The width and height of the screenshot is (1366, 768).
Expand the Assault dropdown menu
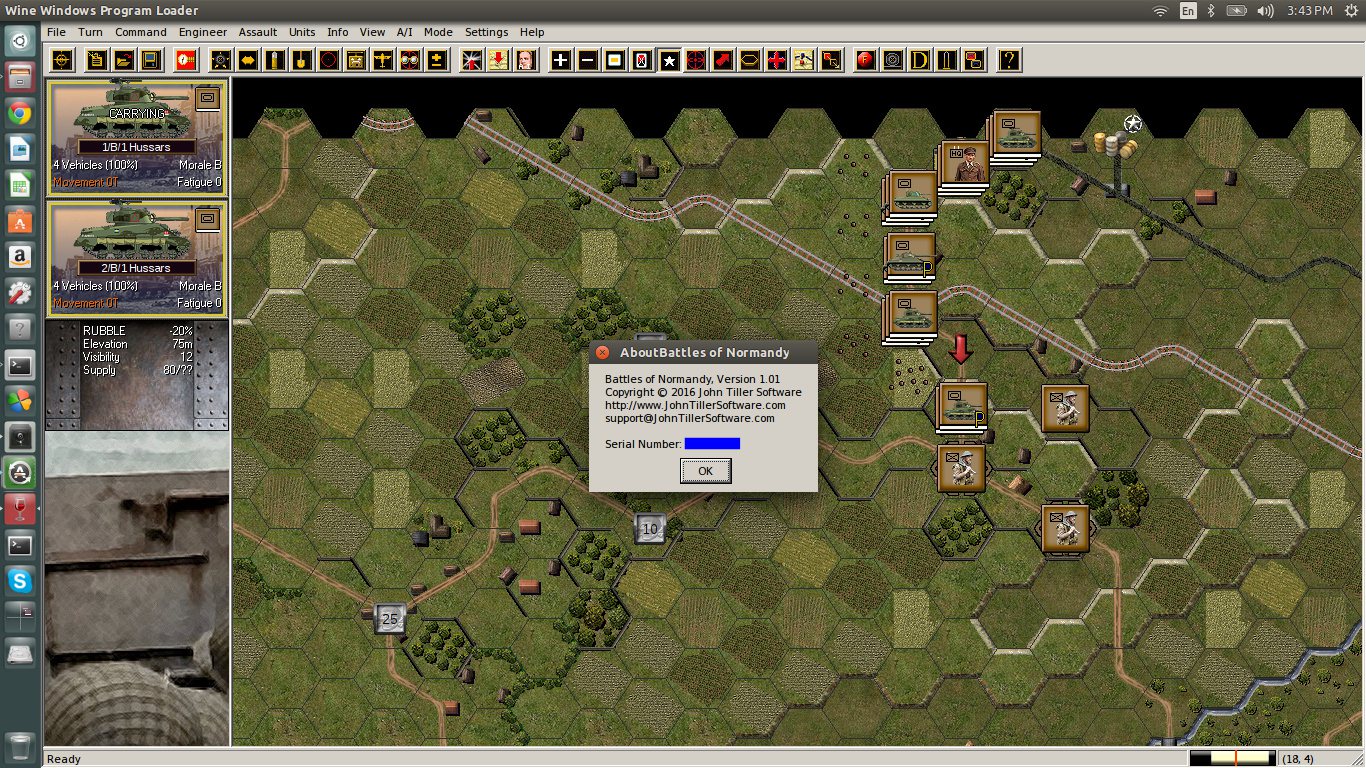[x=258, y=32]
